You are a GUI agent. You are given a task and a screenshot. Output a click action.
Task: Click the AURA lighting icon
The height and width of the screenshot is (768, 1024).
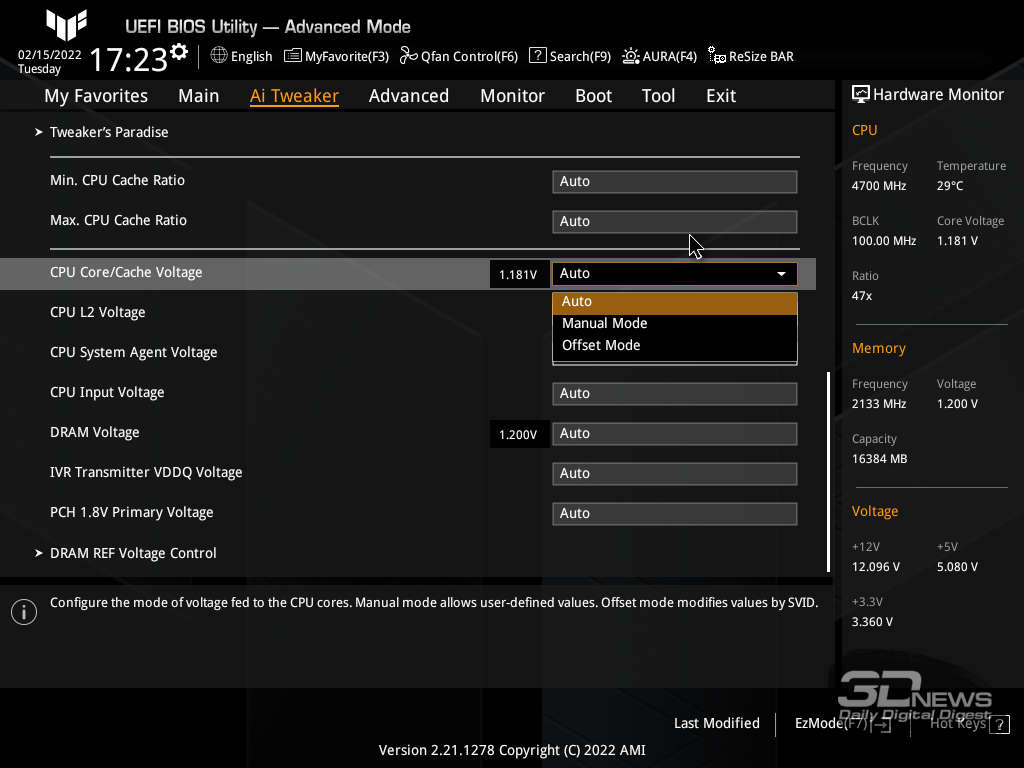(630, 56)
